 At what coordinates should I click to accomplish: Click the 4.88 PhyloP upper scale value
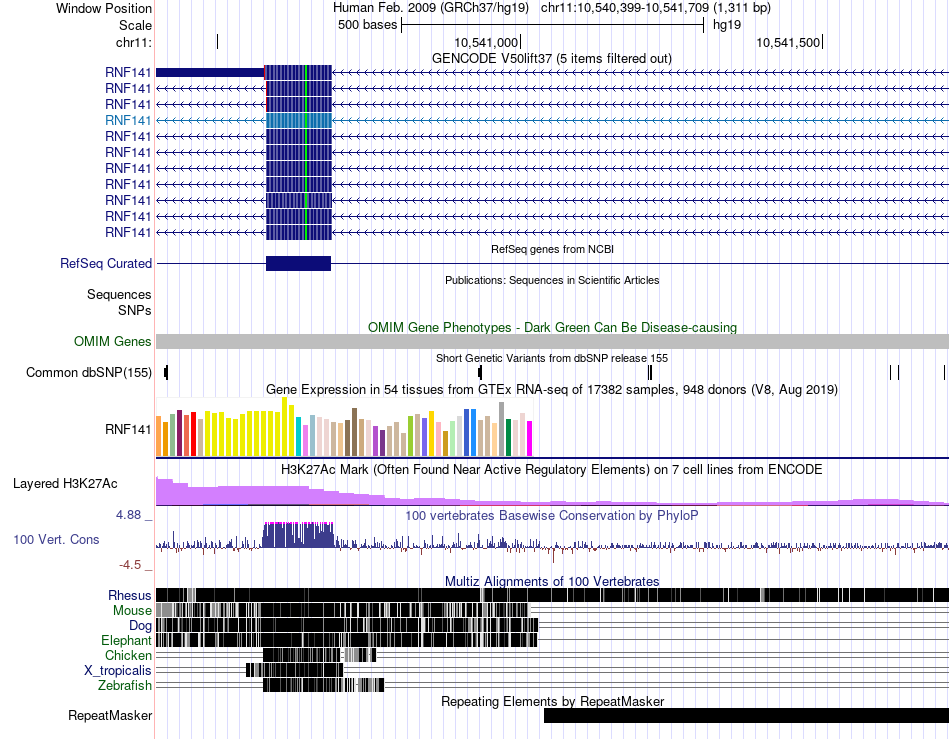point(128,515)
